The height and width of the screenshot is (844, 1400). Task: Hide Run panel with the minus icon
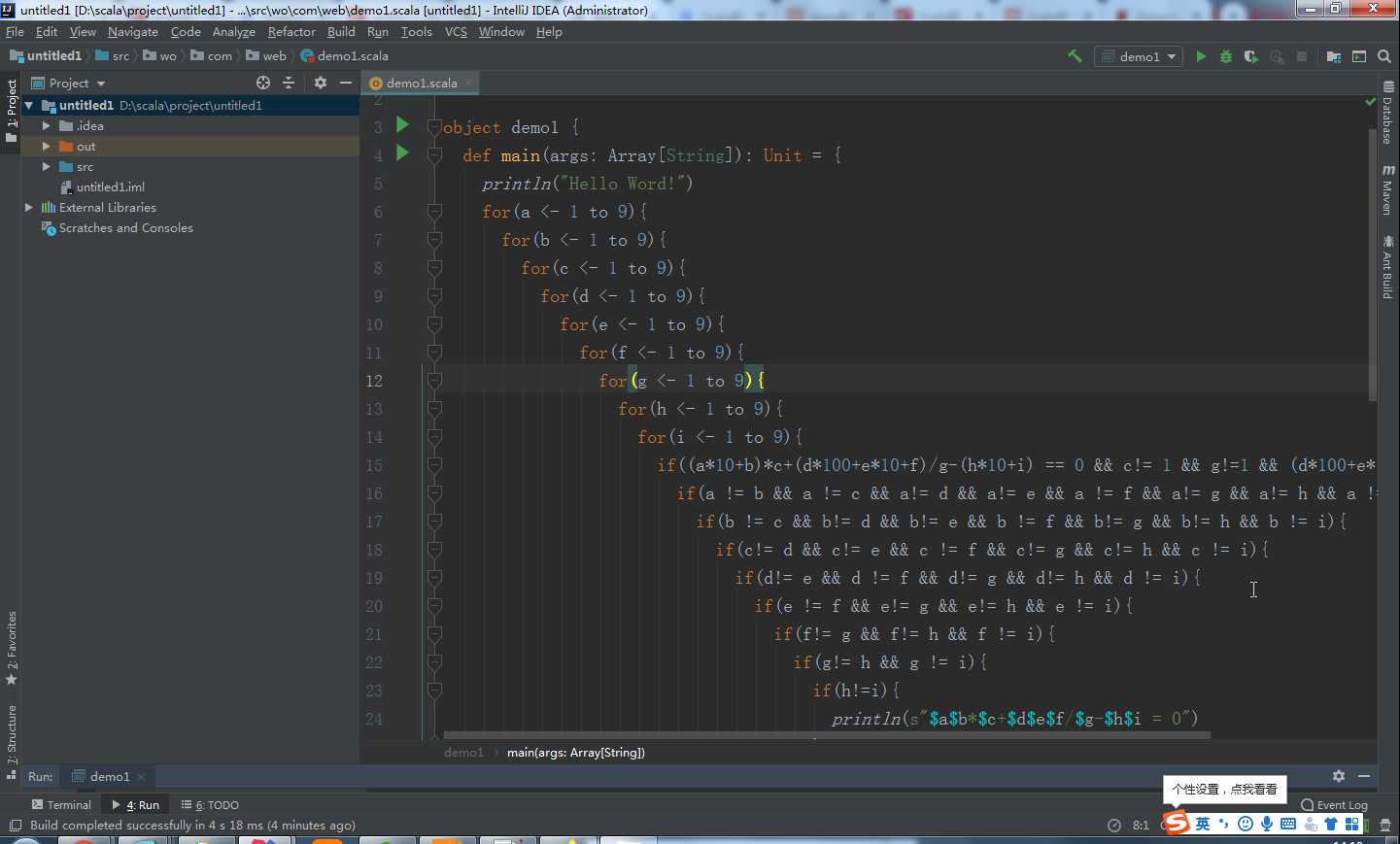pos(1364,776)
